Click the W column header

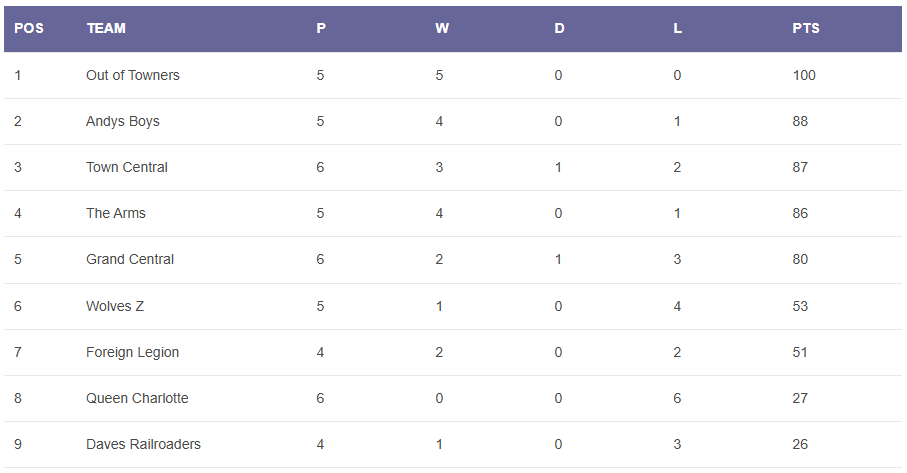[441, 28]
